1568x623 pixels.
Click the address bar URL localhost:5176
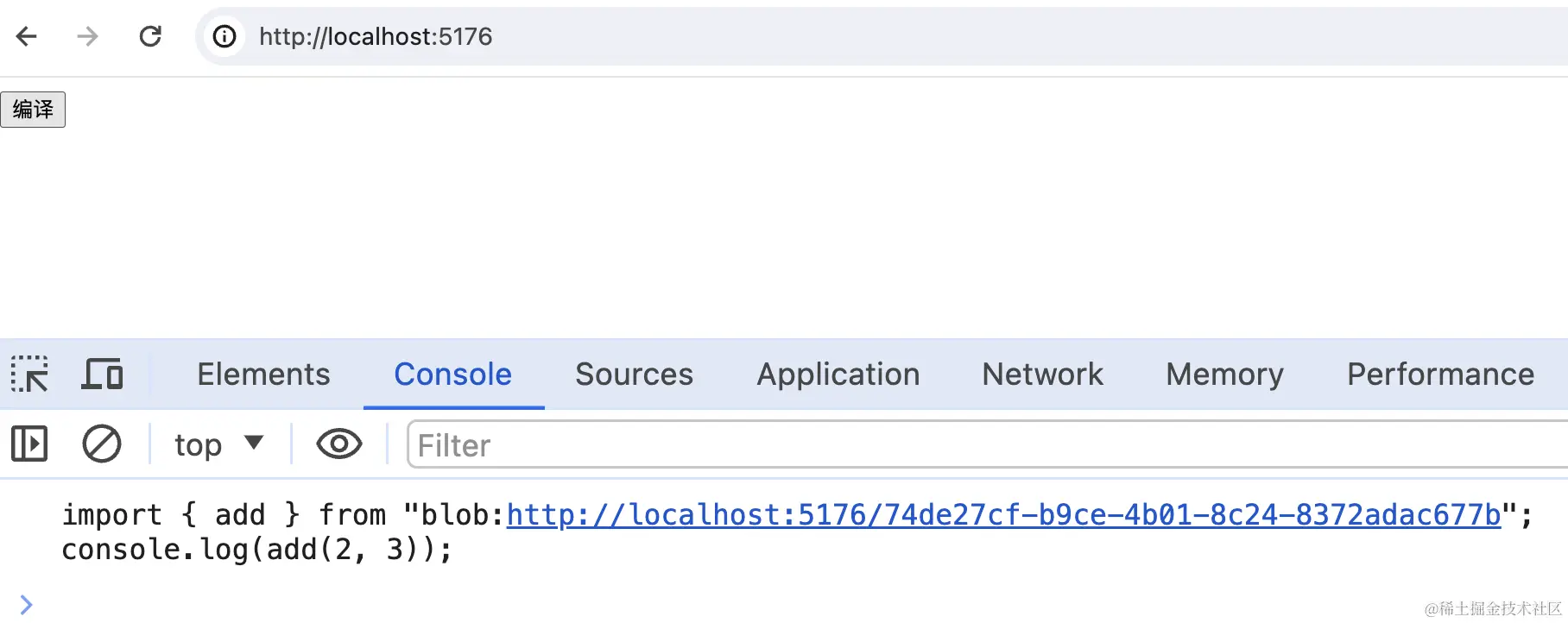pos(376,36)
